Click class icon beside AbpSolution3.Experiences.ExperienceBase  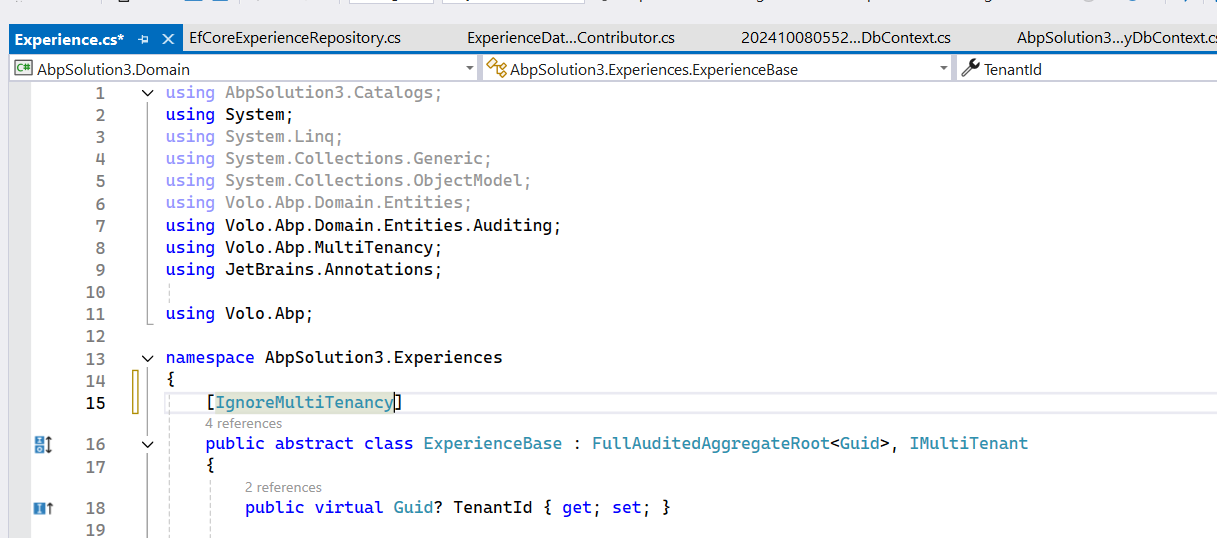pyautogui.click(x=496, y=69)
